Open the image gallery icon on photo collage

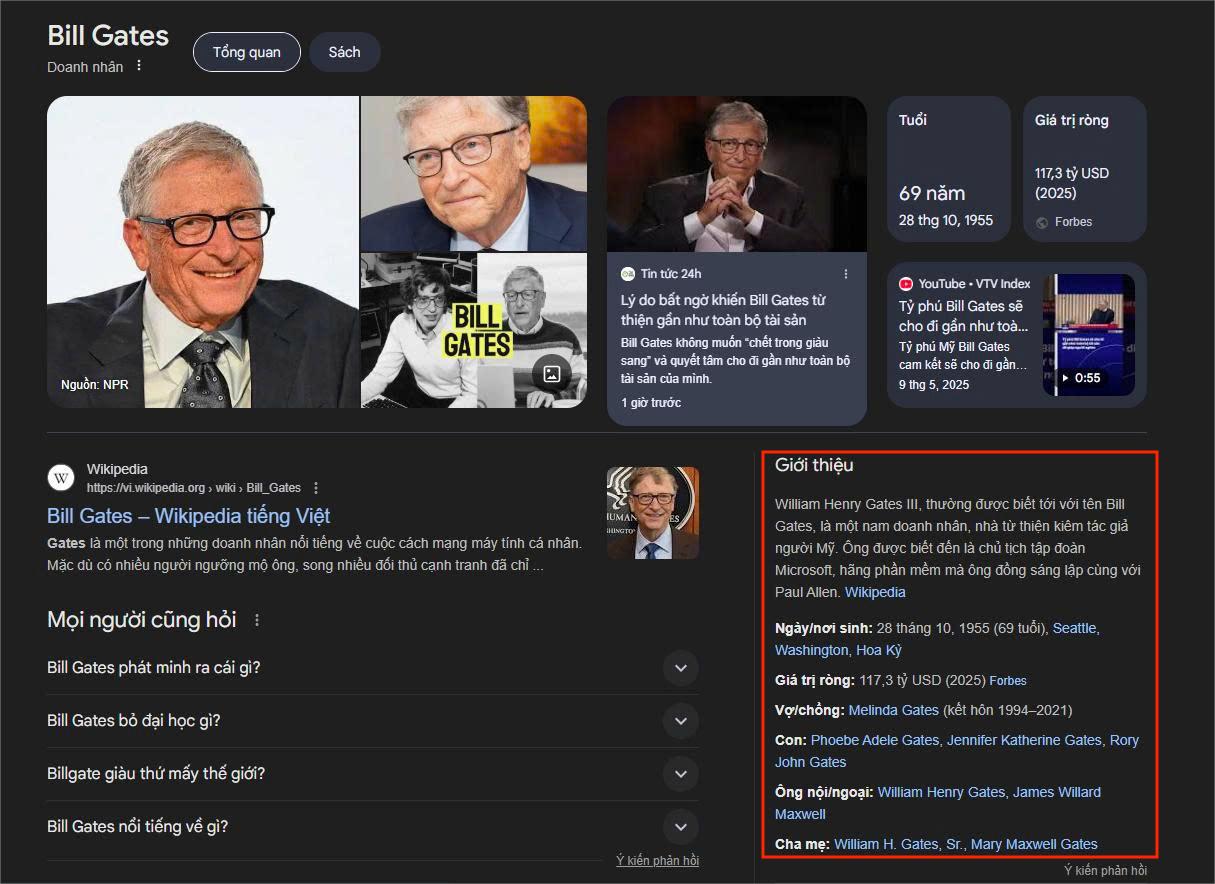pos(551,374)
